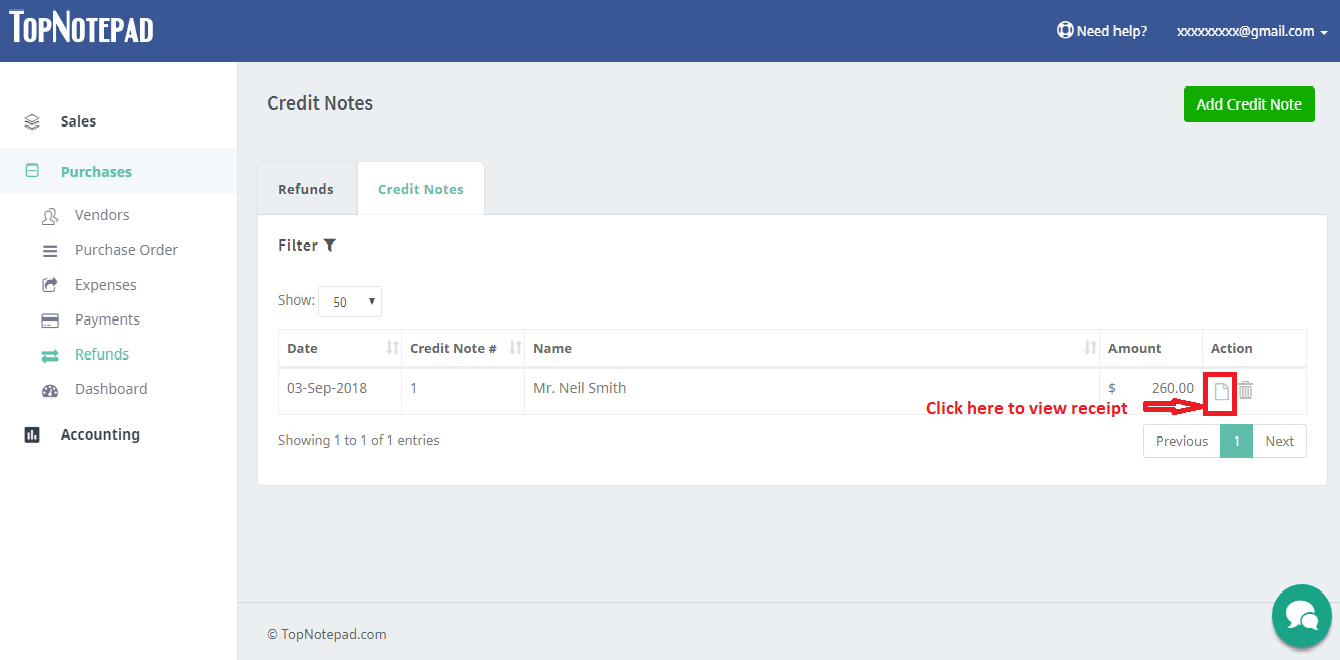Sort by Date column

click(340, 348)
